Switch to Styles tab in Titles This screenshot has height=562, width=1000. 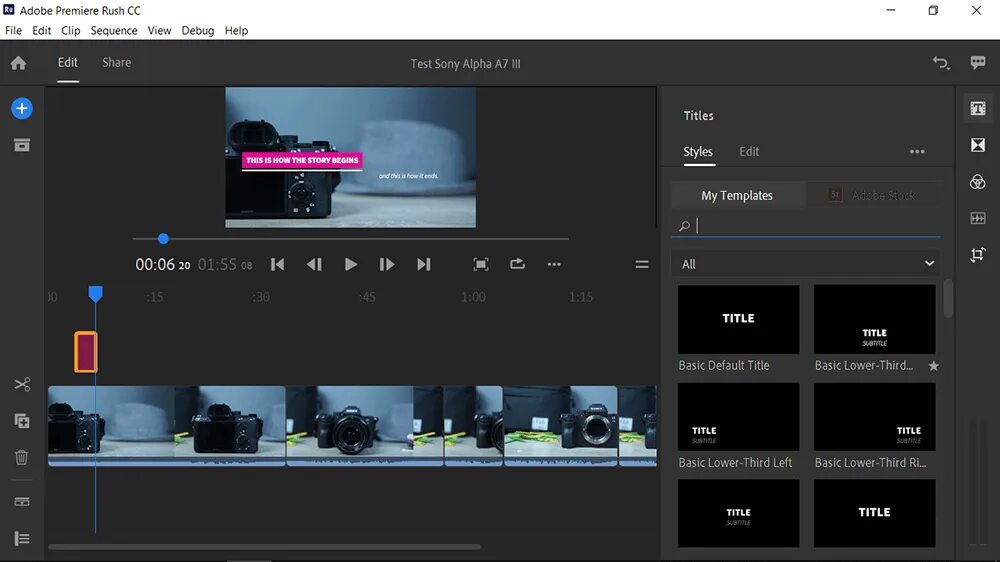coord(698,152)
